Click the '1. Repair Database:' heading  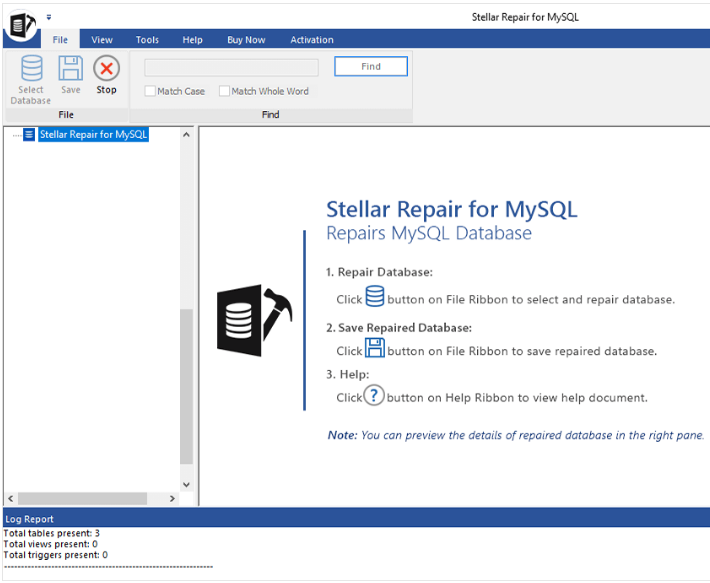[379, 272]
